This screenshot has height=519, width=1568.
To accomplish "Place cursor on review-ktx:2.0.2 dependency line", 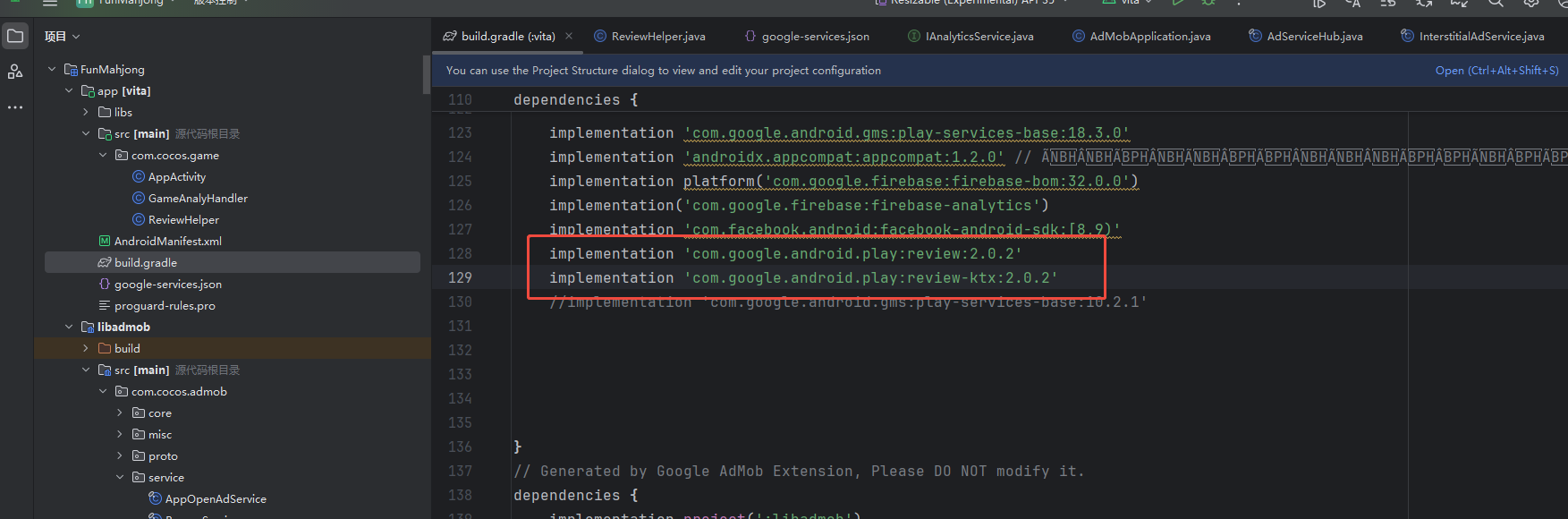I will [x=803, y=277].
